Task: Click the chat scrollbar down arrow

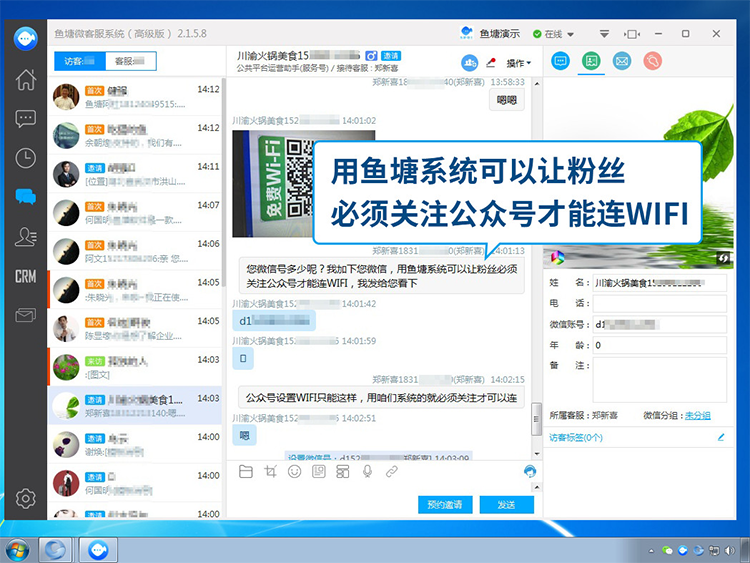Action: (x=537, y=453)
